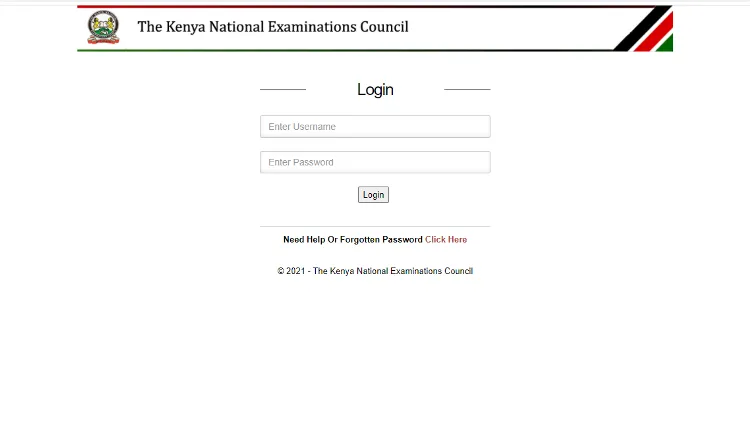
Task: Focus the Enter Password field
Action: click(x=375, y=162)
